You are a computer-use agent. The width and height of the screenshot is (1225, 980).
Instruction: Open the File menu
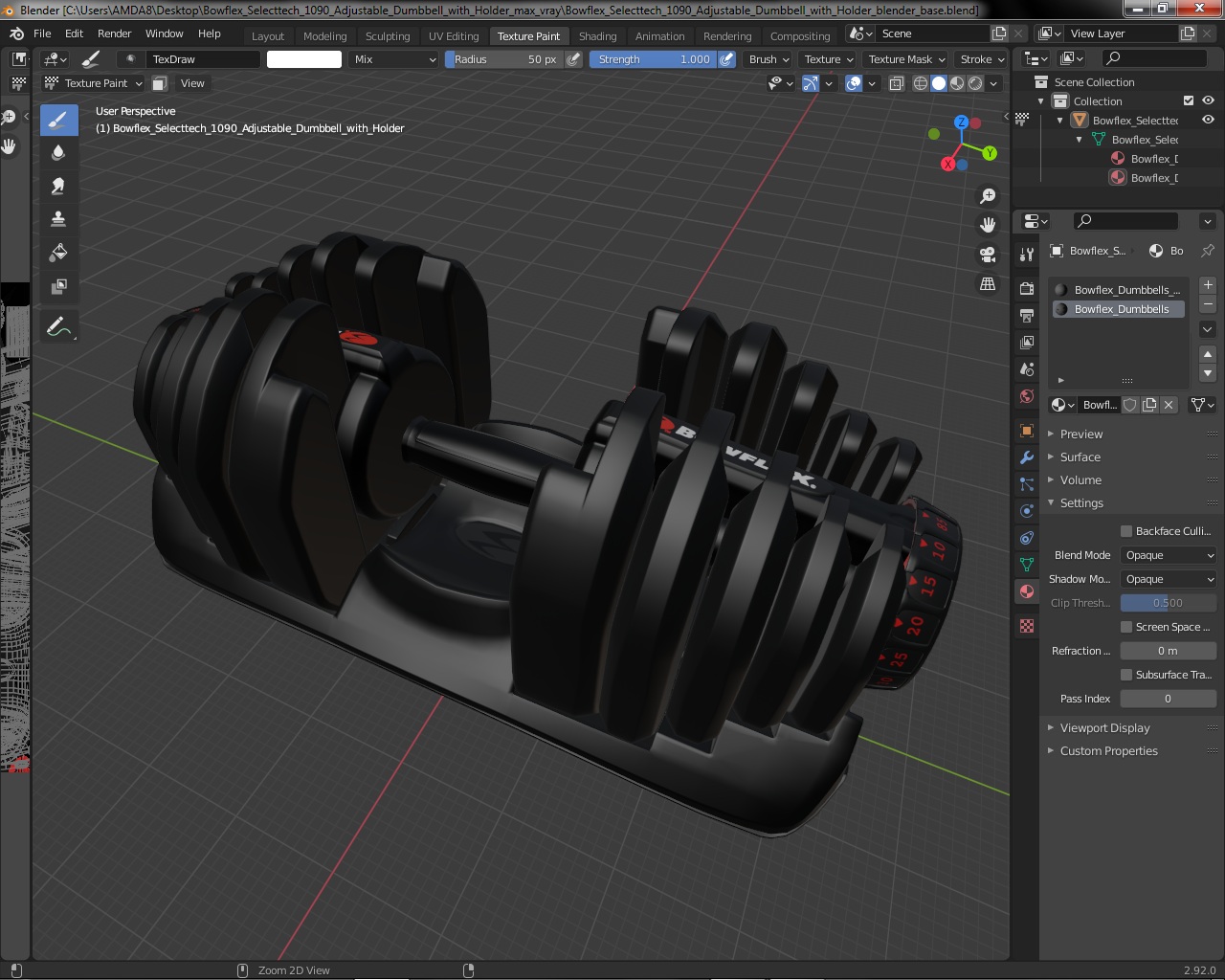42,33
